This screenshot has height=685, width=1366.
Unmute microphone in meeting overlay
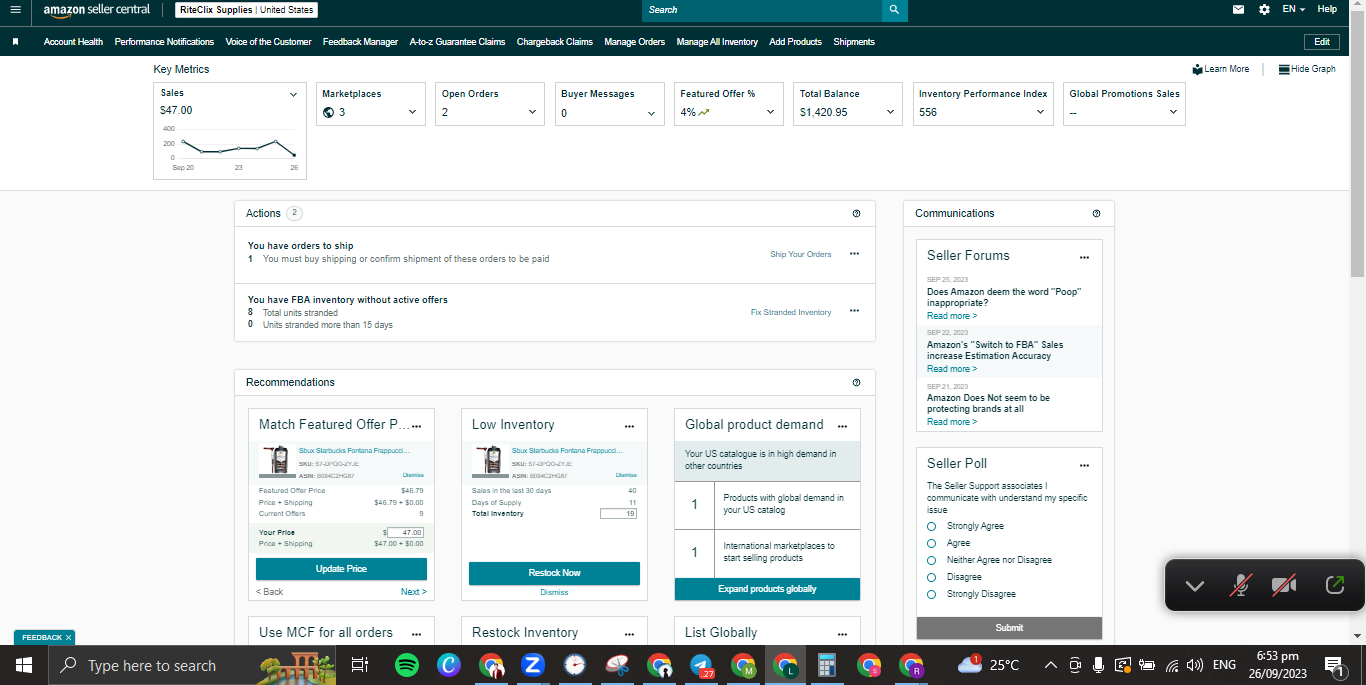pyautogui.click(x=1240, y=585)
